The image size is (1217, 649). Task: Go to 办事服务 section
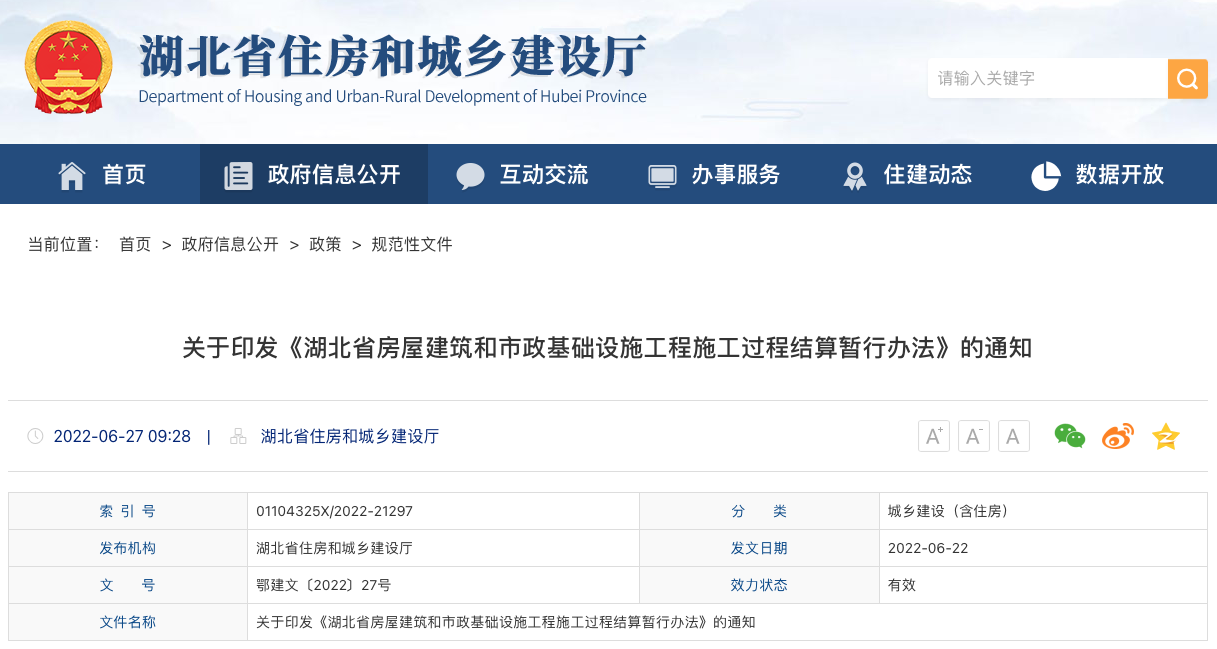tap(714, 175)
